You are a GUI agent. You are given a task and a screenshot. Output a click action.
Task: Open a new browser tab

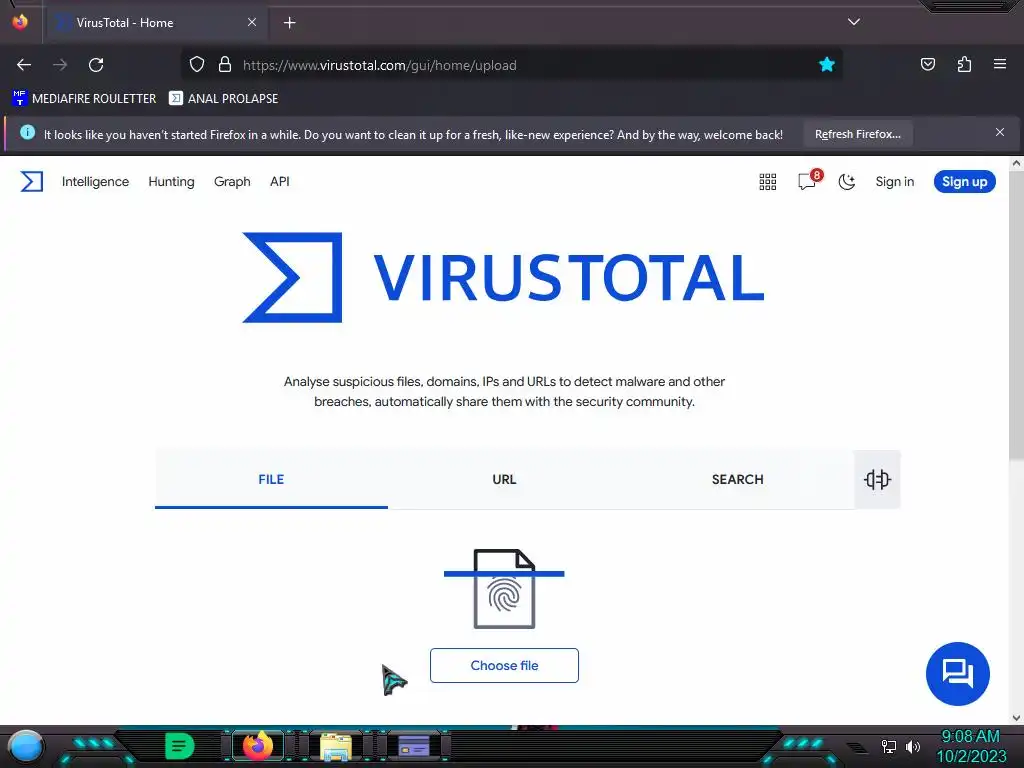pyautogui.click(x=289, y=23)
